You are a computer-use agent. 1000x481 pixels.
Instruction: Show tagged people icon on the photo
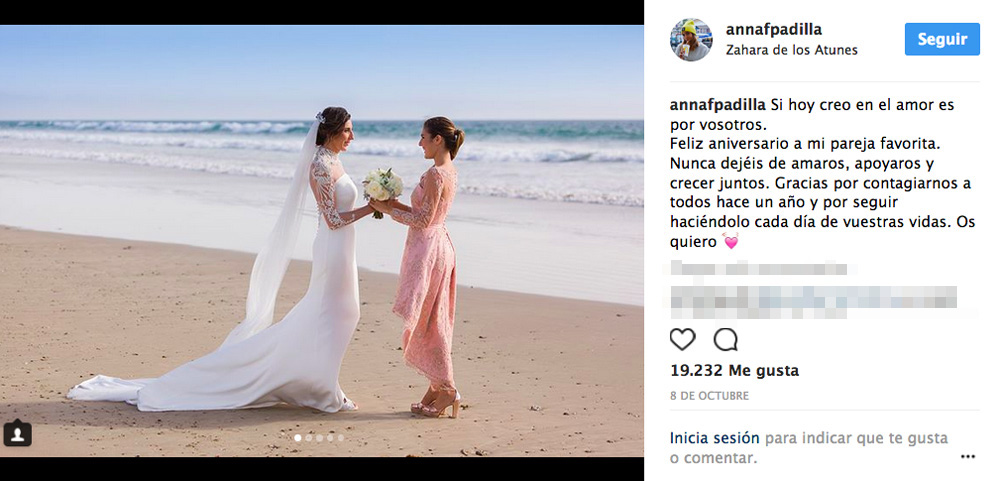tap(17, 434)
